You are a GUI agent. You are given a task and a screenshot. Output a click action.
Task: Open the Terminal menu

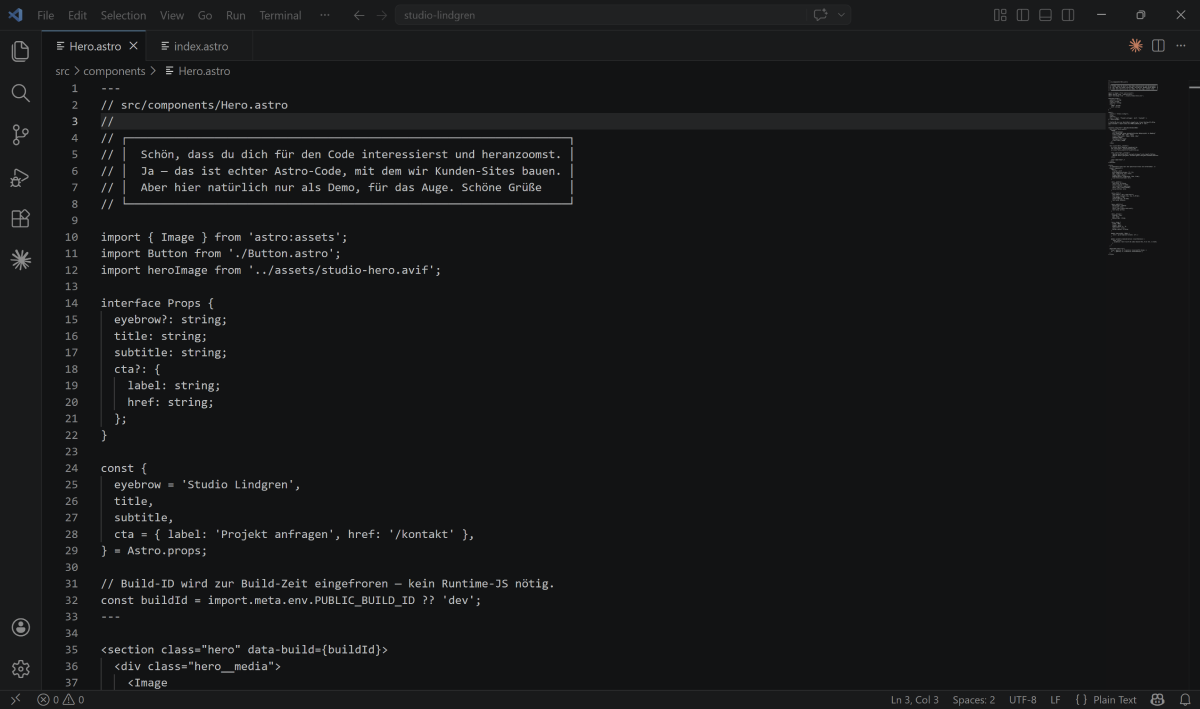pyautogui.click(x=281, y=15)
